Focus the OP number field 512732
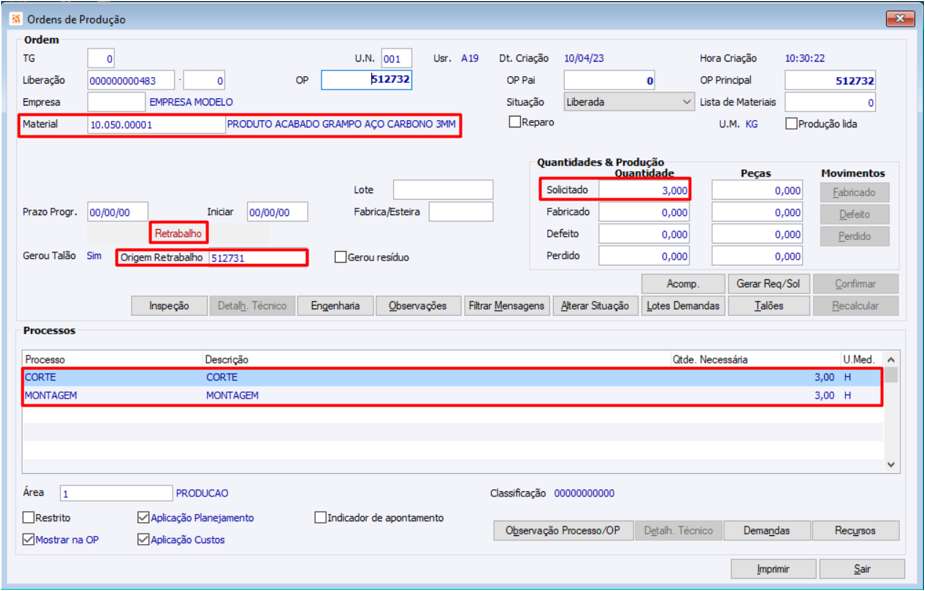The image size is (925, 591). [x=366, y=80]
